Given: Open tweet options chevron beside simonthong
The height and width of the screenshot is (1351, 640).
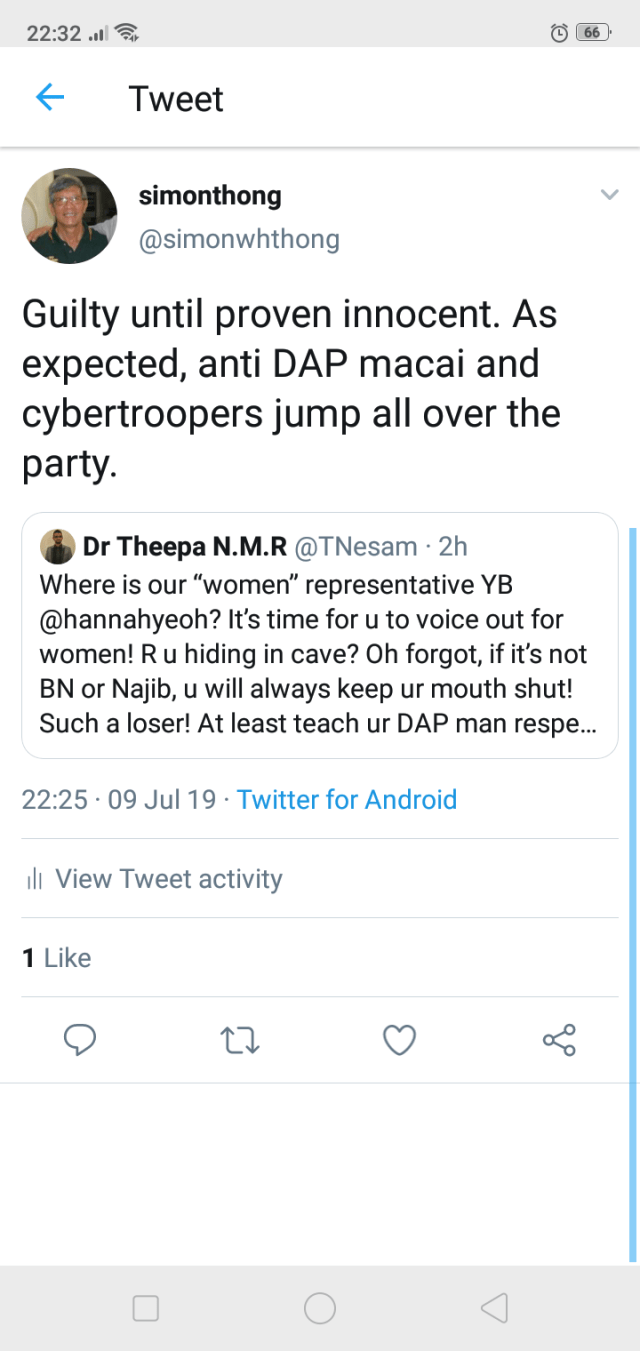Looking at the screenshot, I should [609, 195].
